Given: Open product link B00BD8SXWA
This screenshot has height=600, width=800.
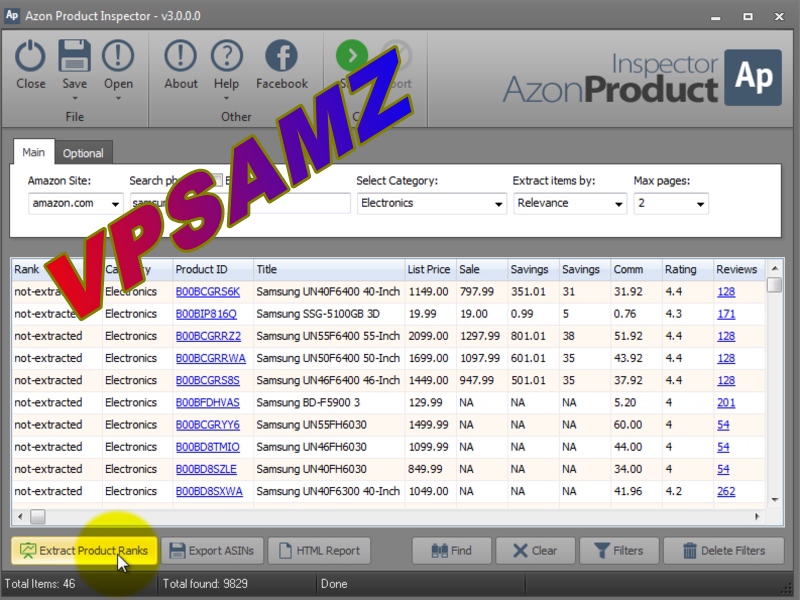Looking at the screenshot, I should point(209,491).
